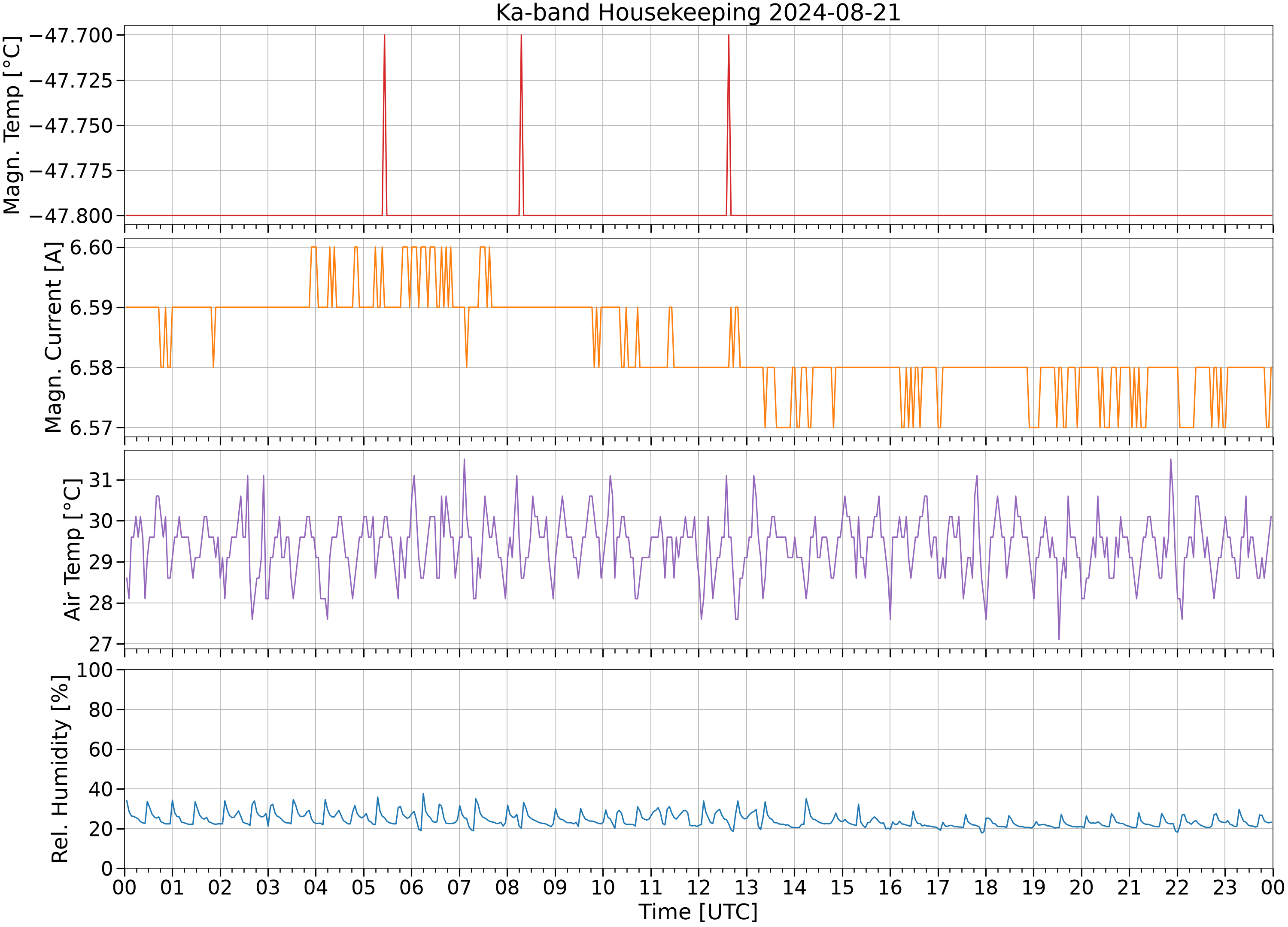1288x927 pixels.
Task: Click the 40 humidity tick label
Action: pyautogui.click(x=101, y=789)
